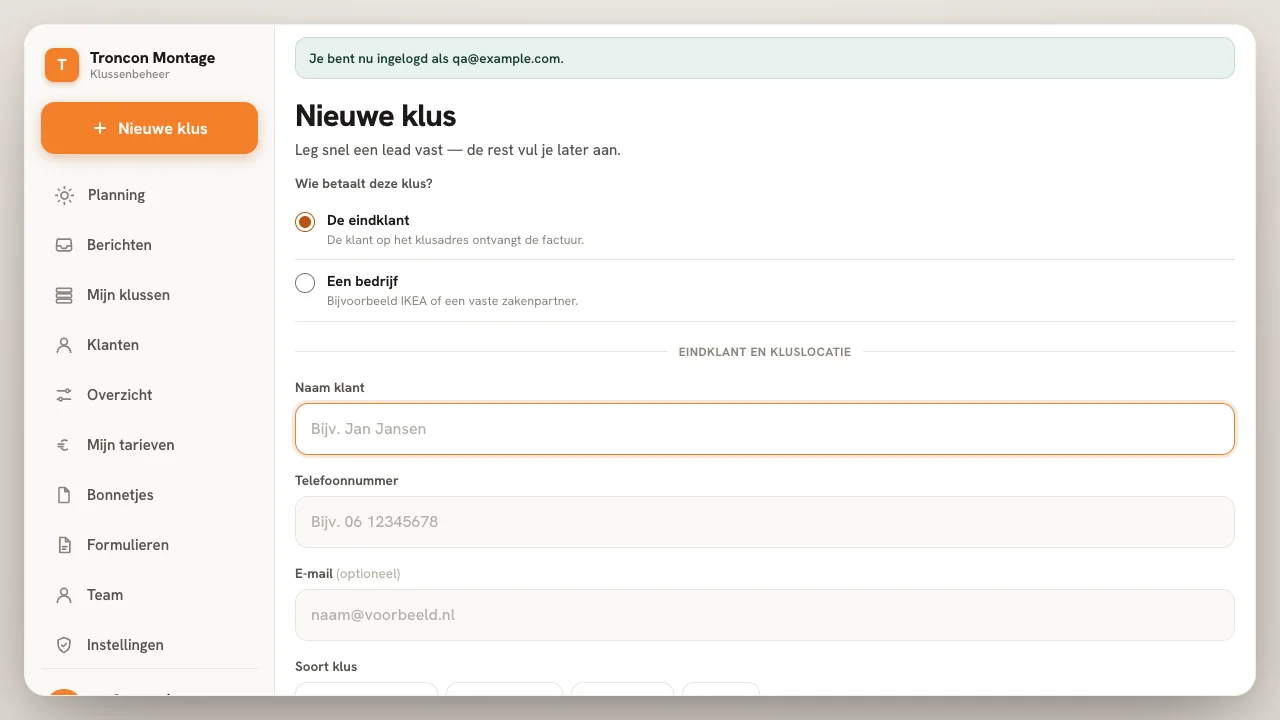Click the 'Soort klus' label
This screenshot has width=1280, height=720.
pyautogui.click(x=326, y=666)
